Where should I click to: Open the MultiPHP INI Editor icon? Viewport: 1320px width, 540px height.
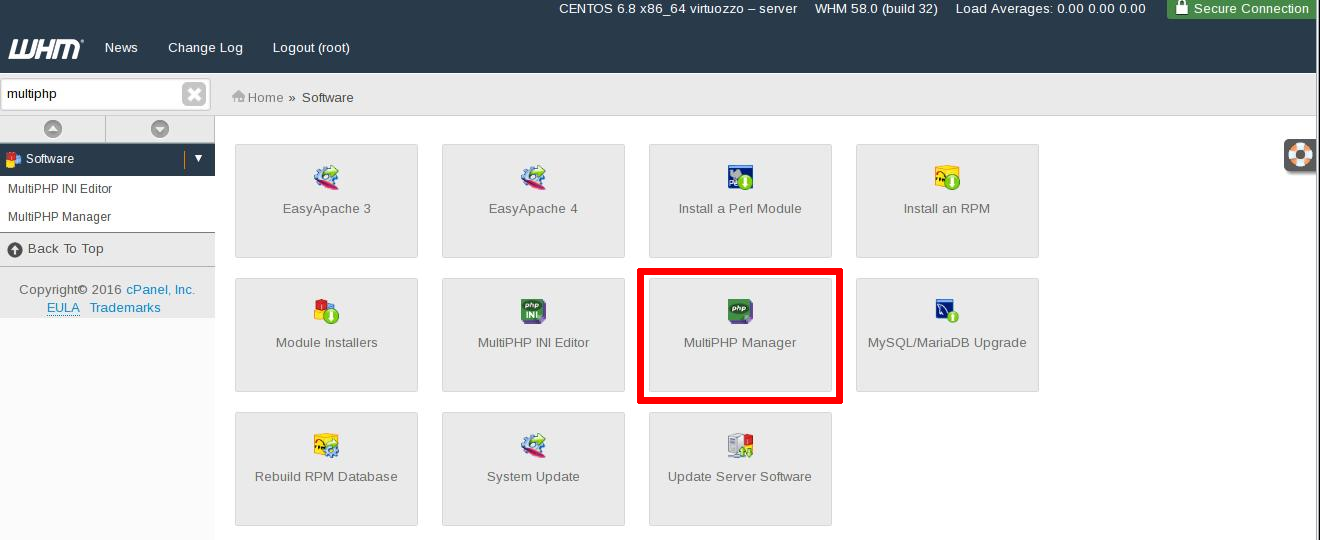533,311
